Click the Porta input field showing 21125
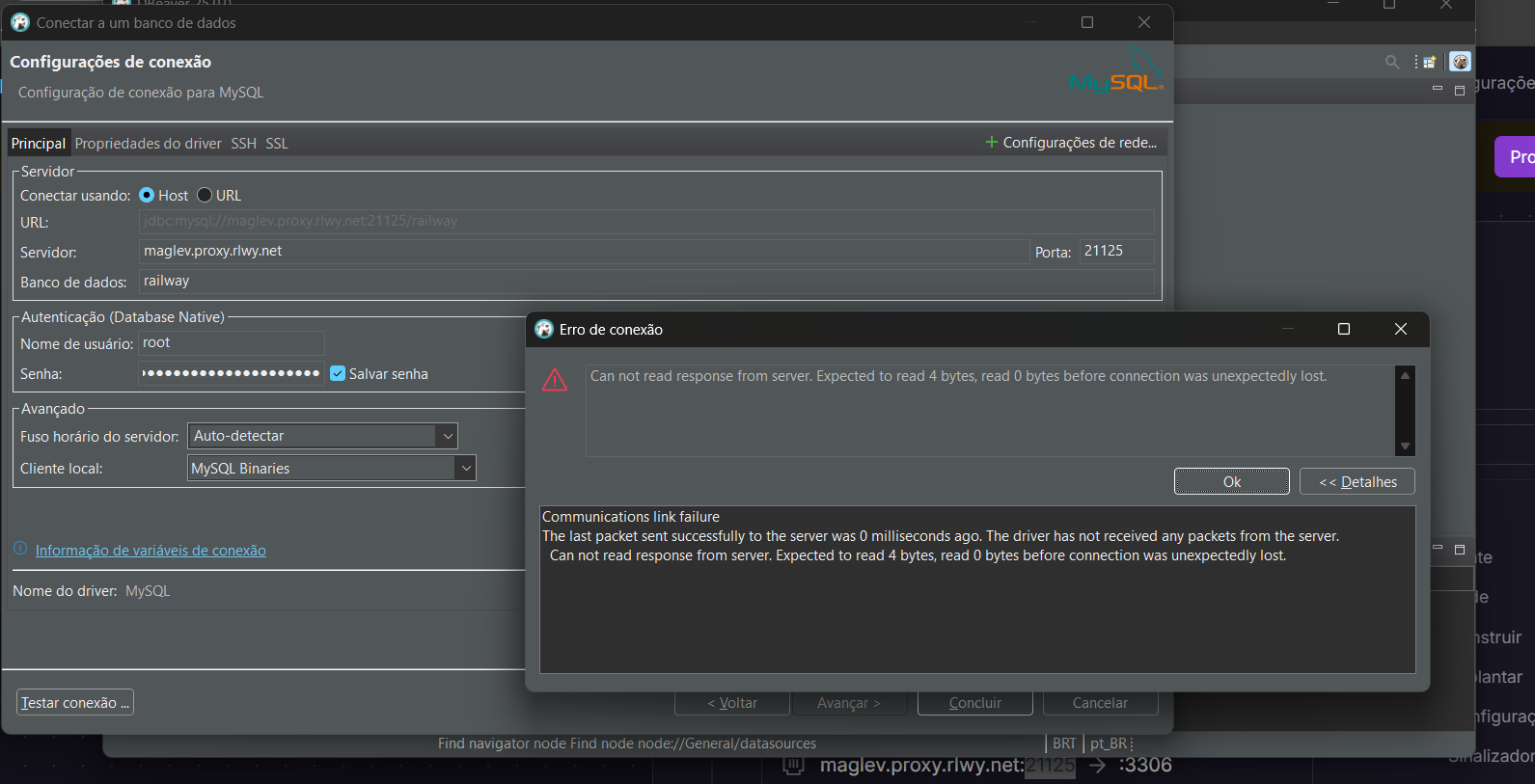This screenshot has width=1535, height=784. pyautogui.click(x=1116, y=251)
